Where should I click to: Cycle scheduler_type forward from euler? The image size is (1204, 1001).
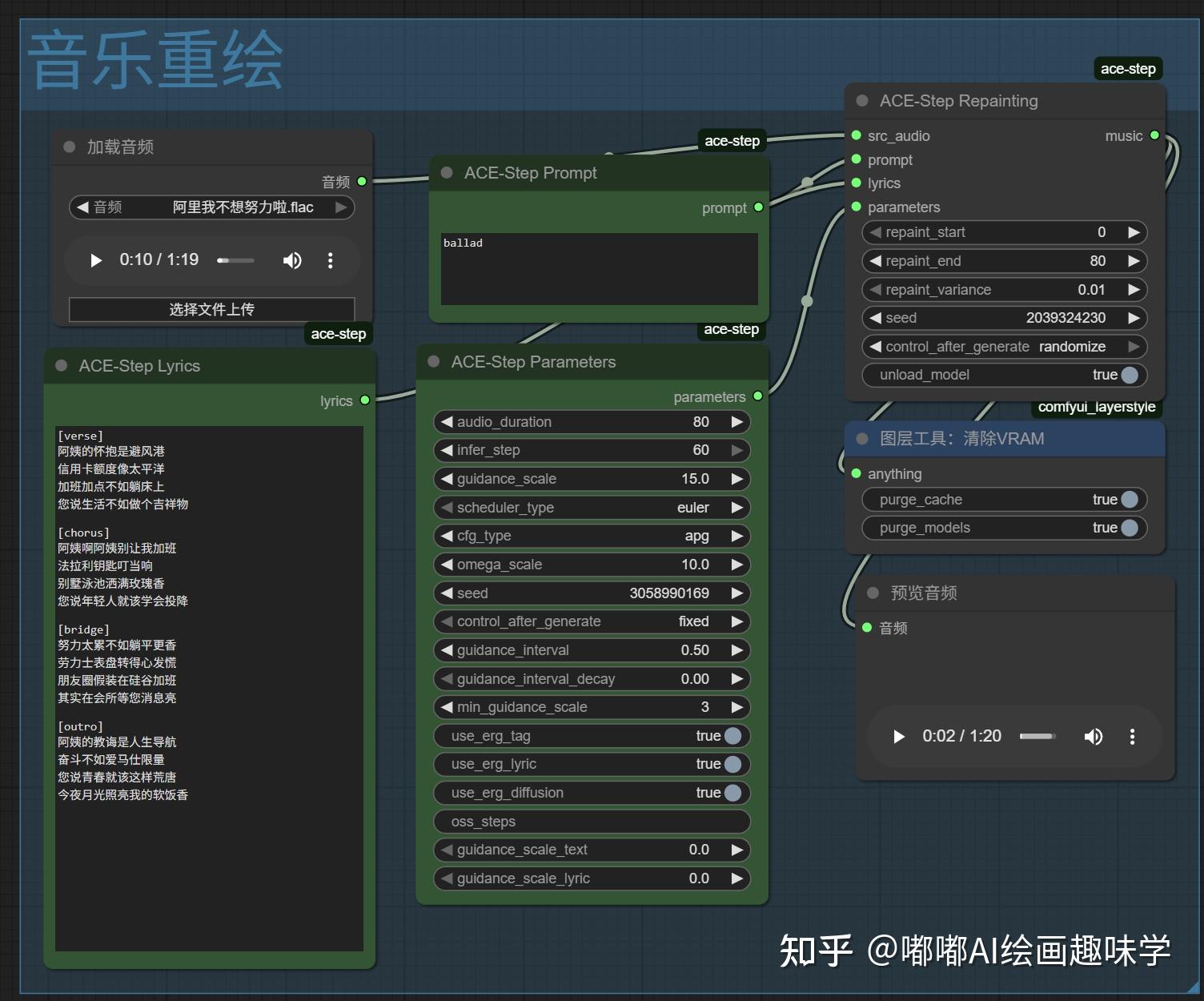coord(736,507)
